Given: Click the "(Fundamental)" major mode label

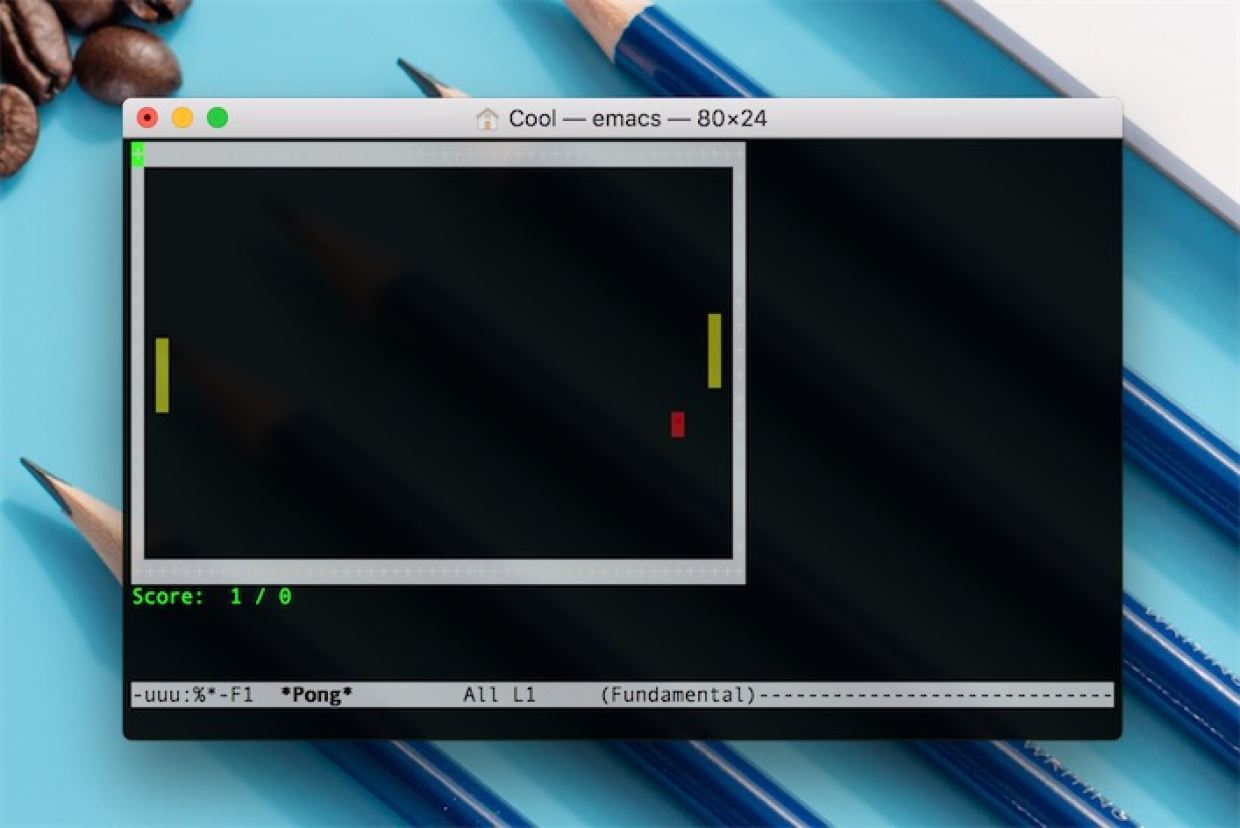Looking at the screenshot, I should click(x=678, y=695).
